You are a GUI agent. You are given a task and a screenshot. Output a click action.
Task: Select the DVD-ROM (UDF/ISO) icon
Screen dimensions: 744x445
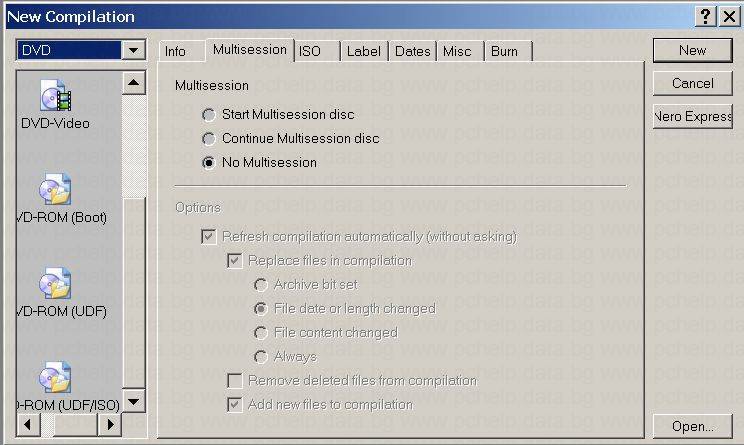click(55, 379)
